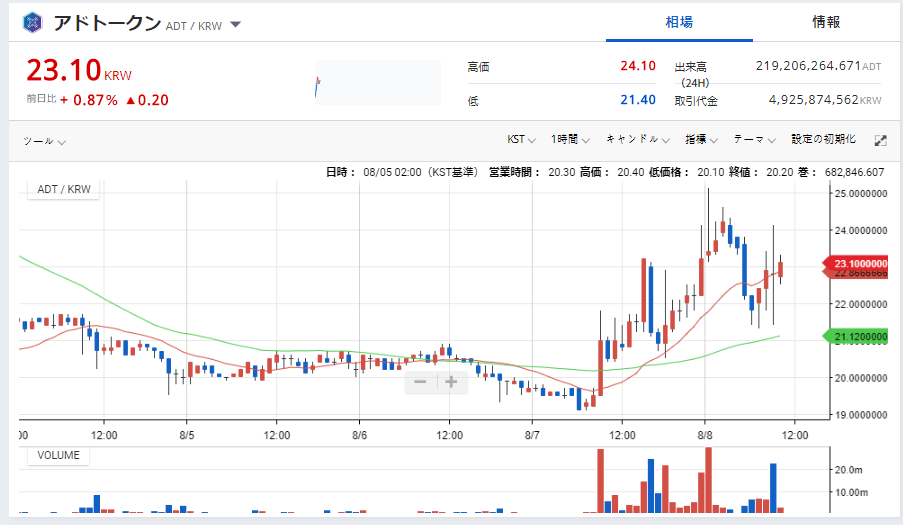Click the mini price sparkline thumbnail
Screen dimensions: 903x525
click(377, 83)
